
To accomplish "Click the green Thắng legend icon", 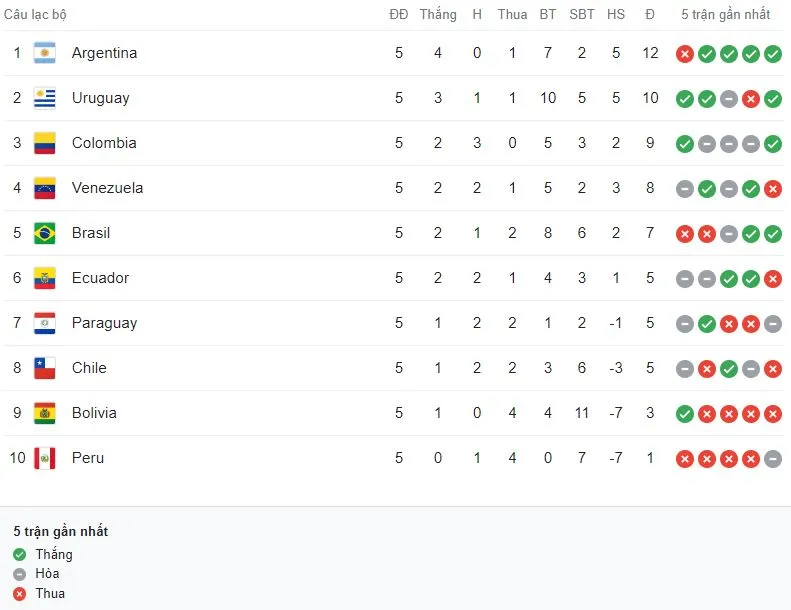I will (x=20, y=554).
